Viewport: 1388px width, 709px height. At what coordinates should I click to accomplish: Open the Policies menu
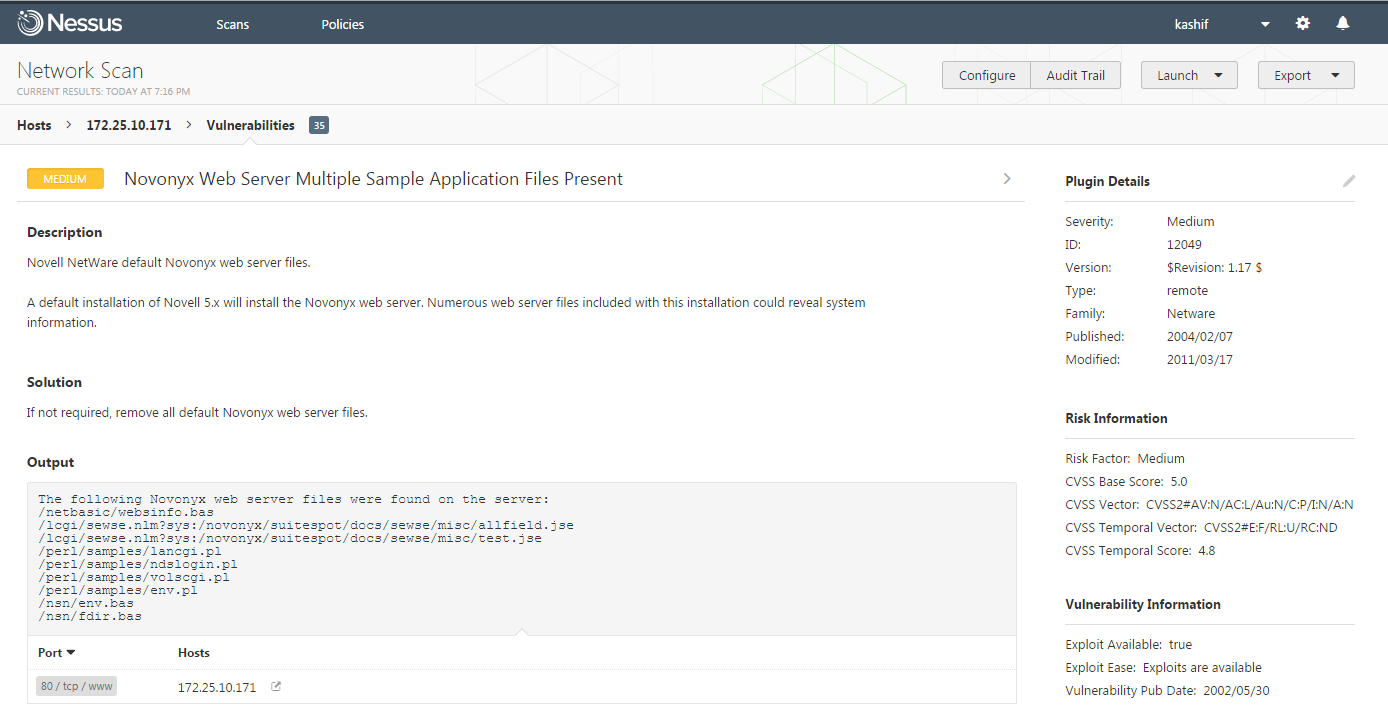[343, 24]
